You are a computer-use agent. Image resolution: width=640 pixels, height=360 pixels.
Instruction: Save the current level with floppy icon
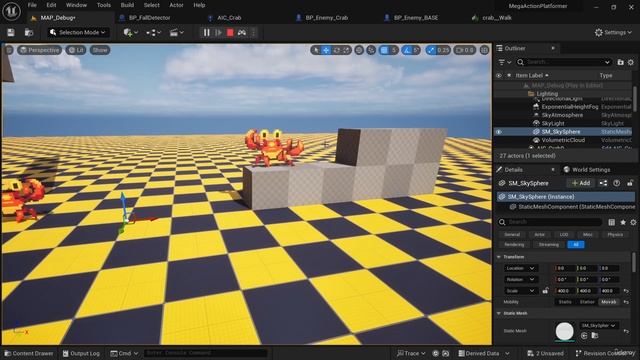(11, 33)
